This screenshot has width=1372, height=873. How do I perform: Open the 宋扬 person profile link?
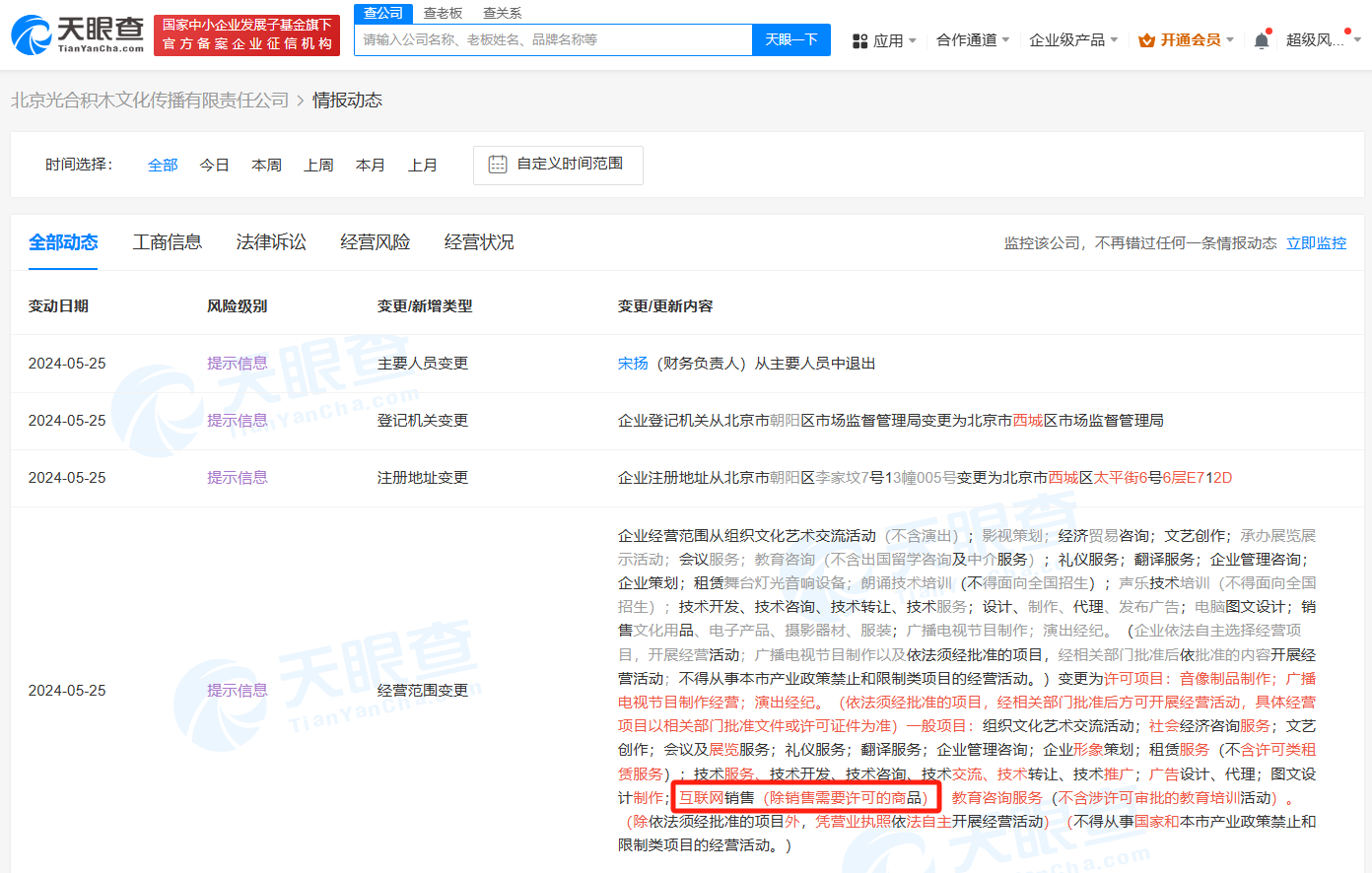(x=632, y=363)
